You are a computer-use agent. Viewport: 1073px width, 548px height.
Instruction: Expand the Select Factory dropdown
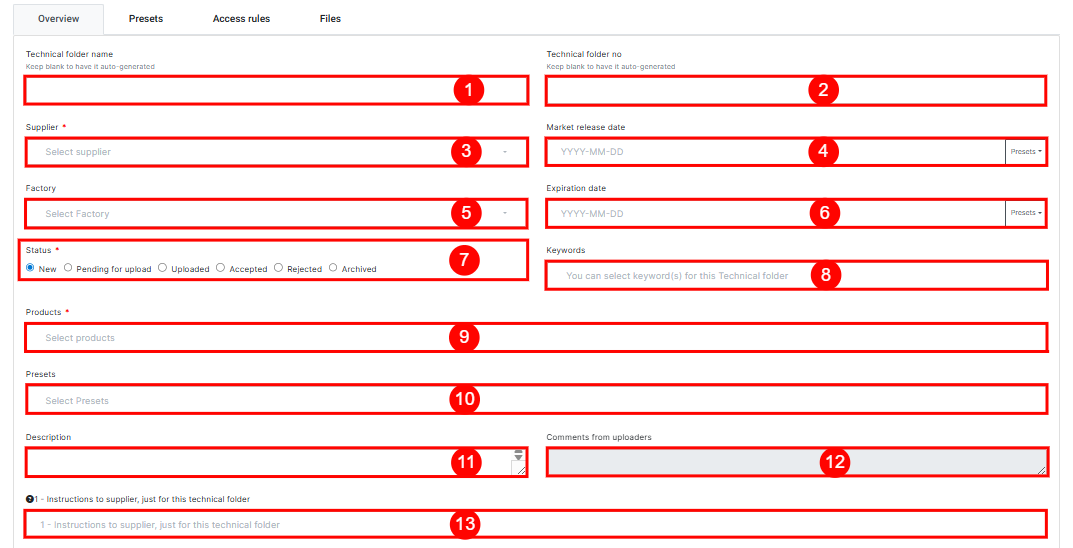pos(250,214)
